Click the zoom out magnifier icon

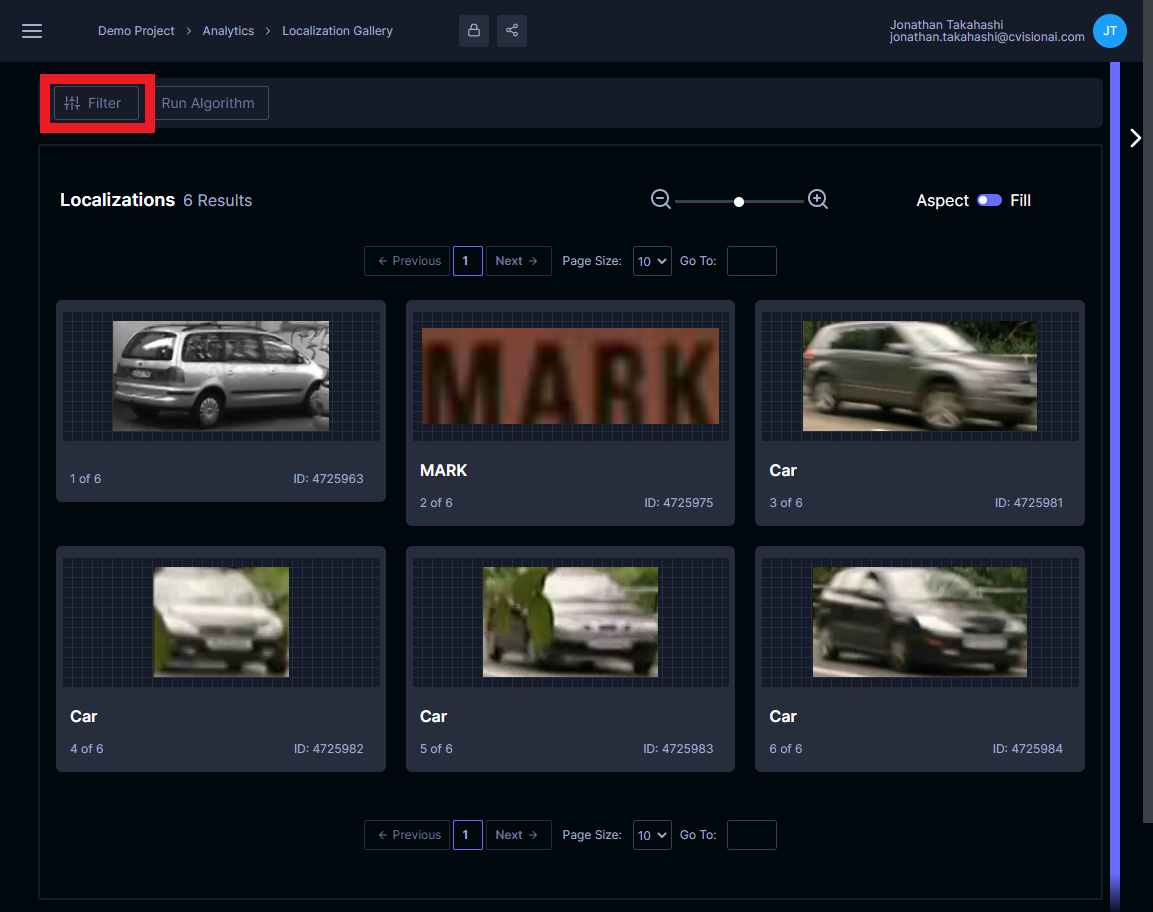coord(661,200)
